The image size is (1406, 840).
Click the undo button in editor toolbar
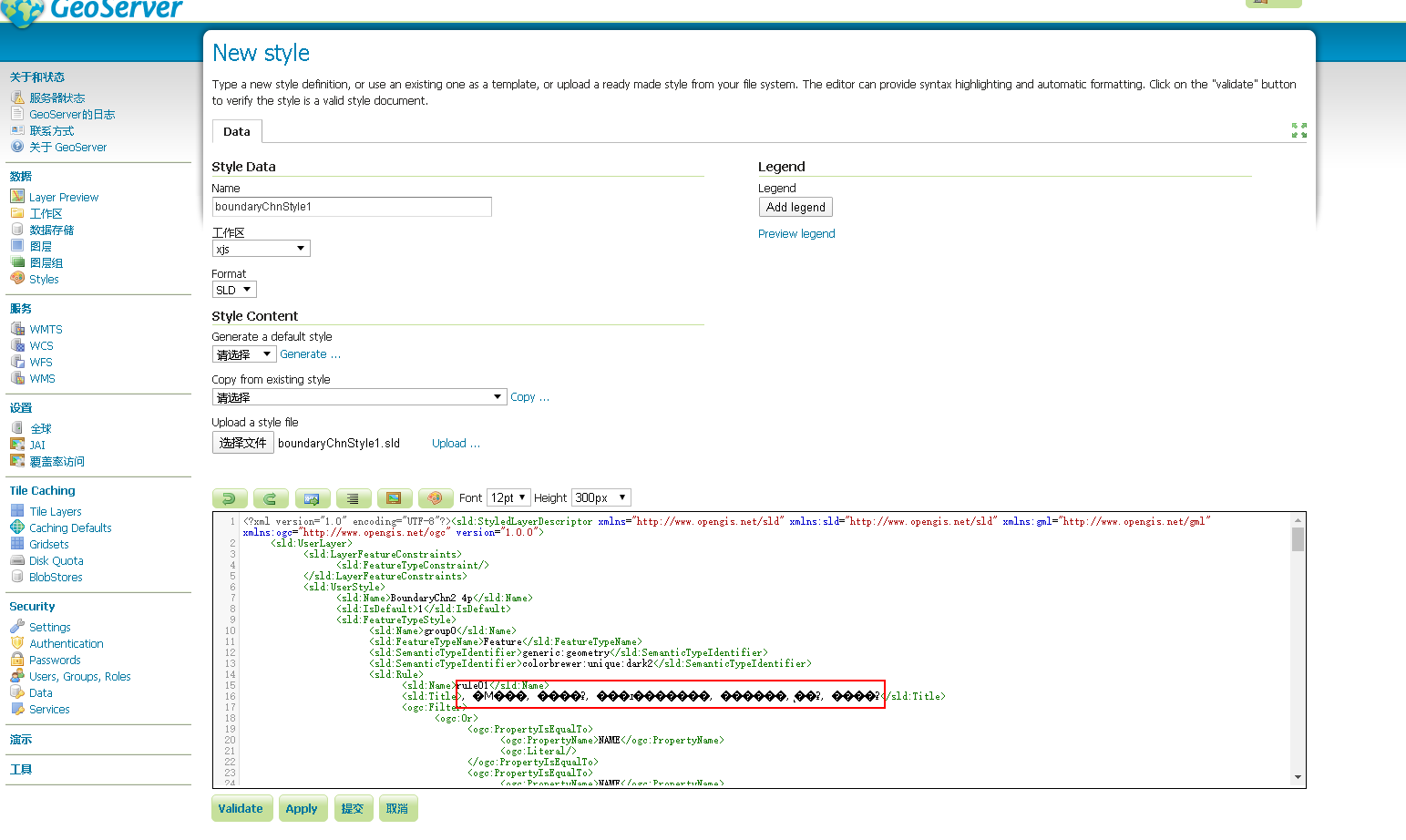coord(230,498)
